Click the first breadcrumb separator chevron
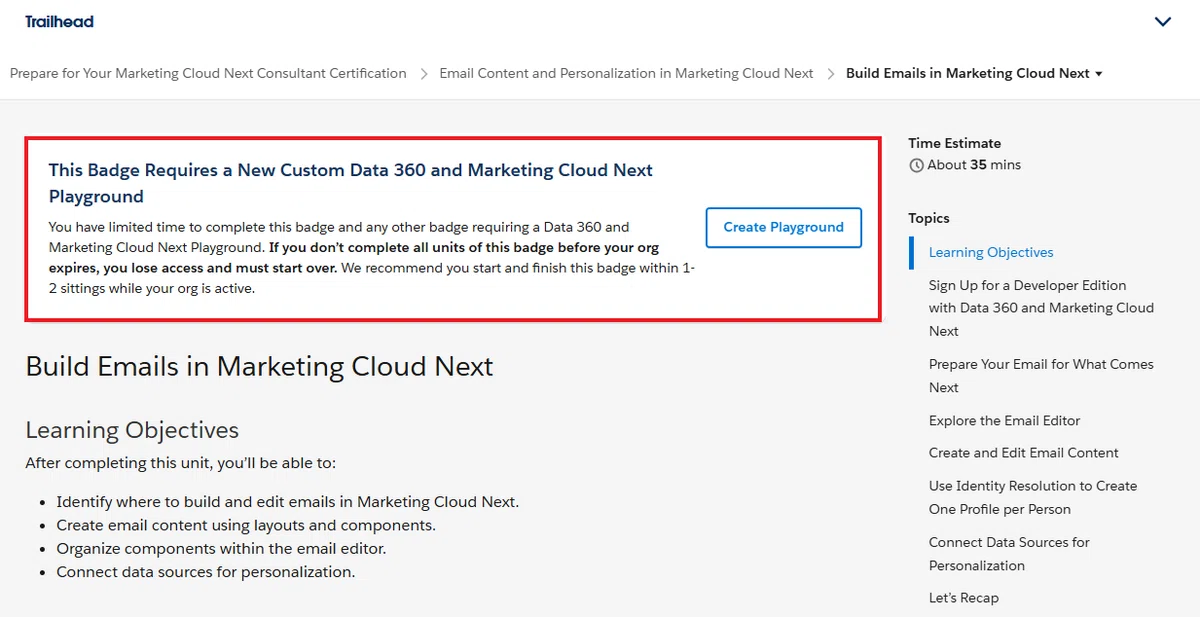 (424, 73)
